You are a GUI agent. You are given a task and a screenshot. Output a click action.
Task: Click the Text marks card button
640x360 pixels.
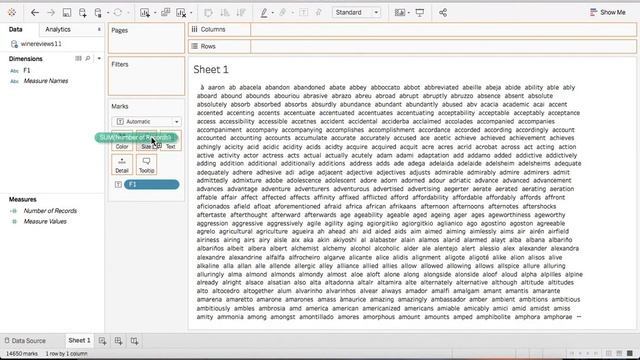[x=171, y=141]
